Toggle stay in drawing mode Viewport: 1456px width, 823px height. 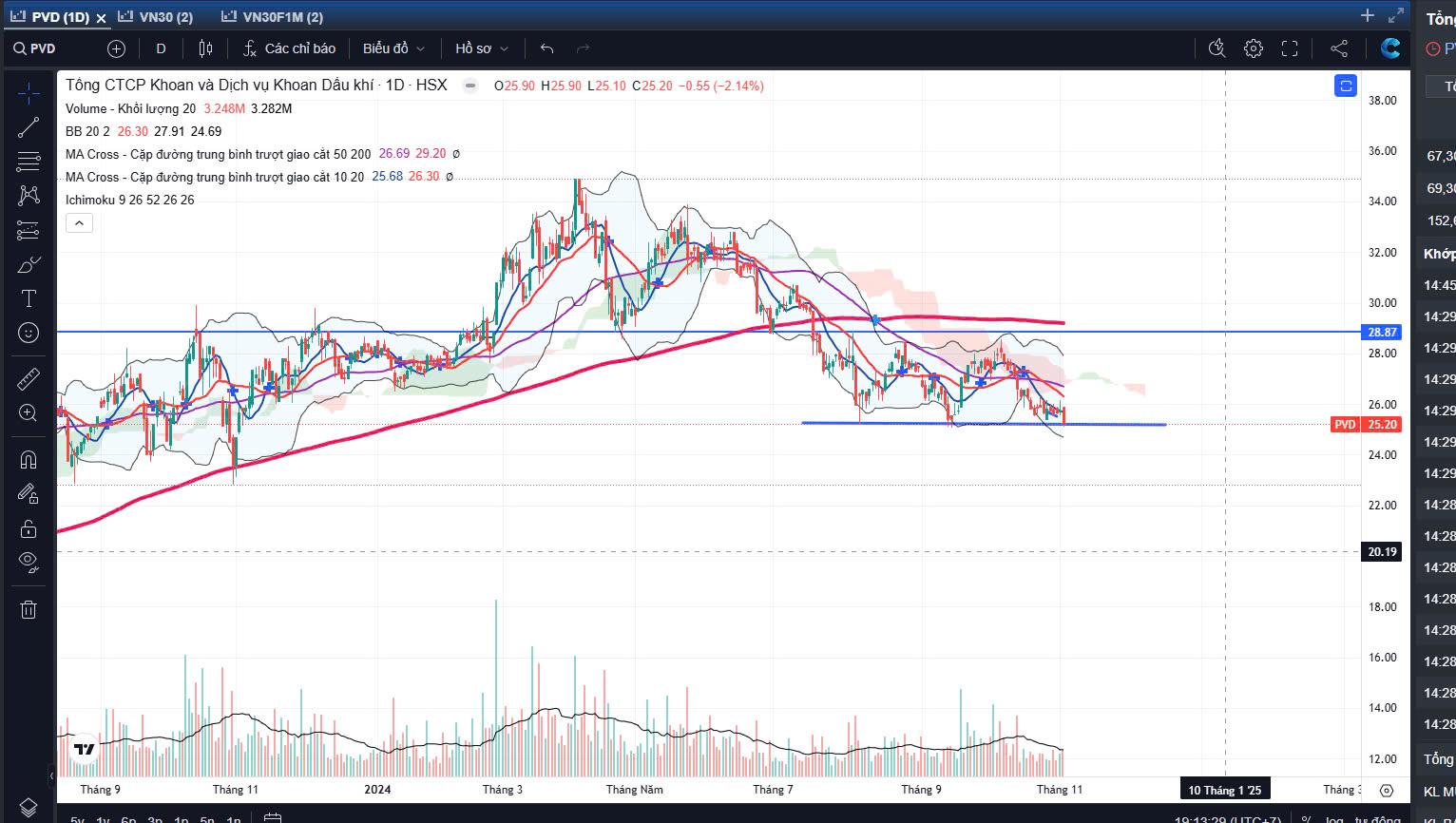pyautogui.click(x=29, y=493)
